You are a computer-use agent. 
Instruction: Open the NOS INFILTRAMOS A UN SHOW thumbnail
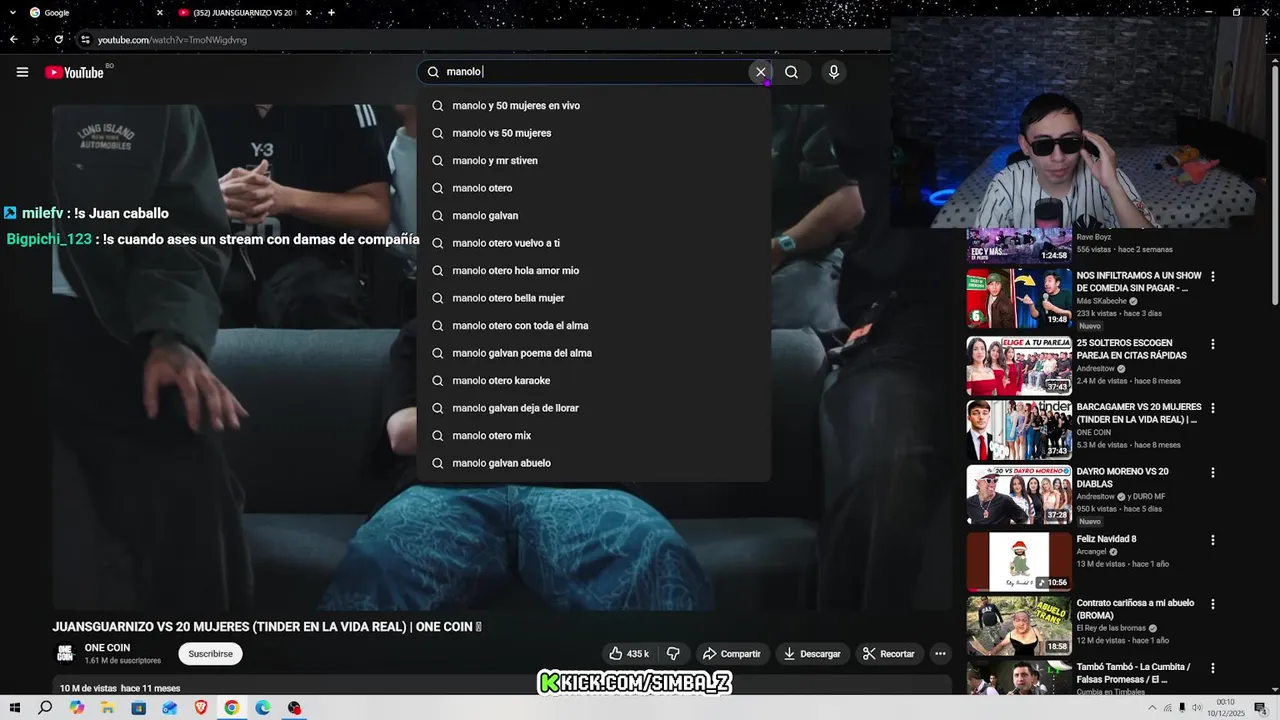pos(1019,298)
